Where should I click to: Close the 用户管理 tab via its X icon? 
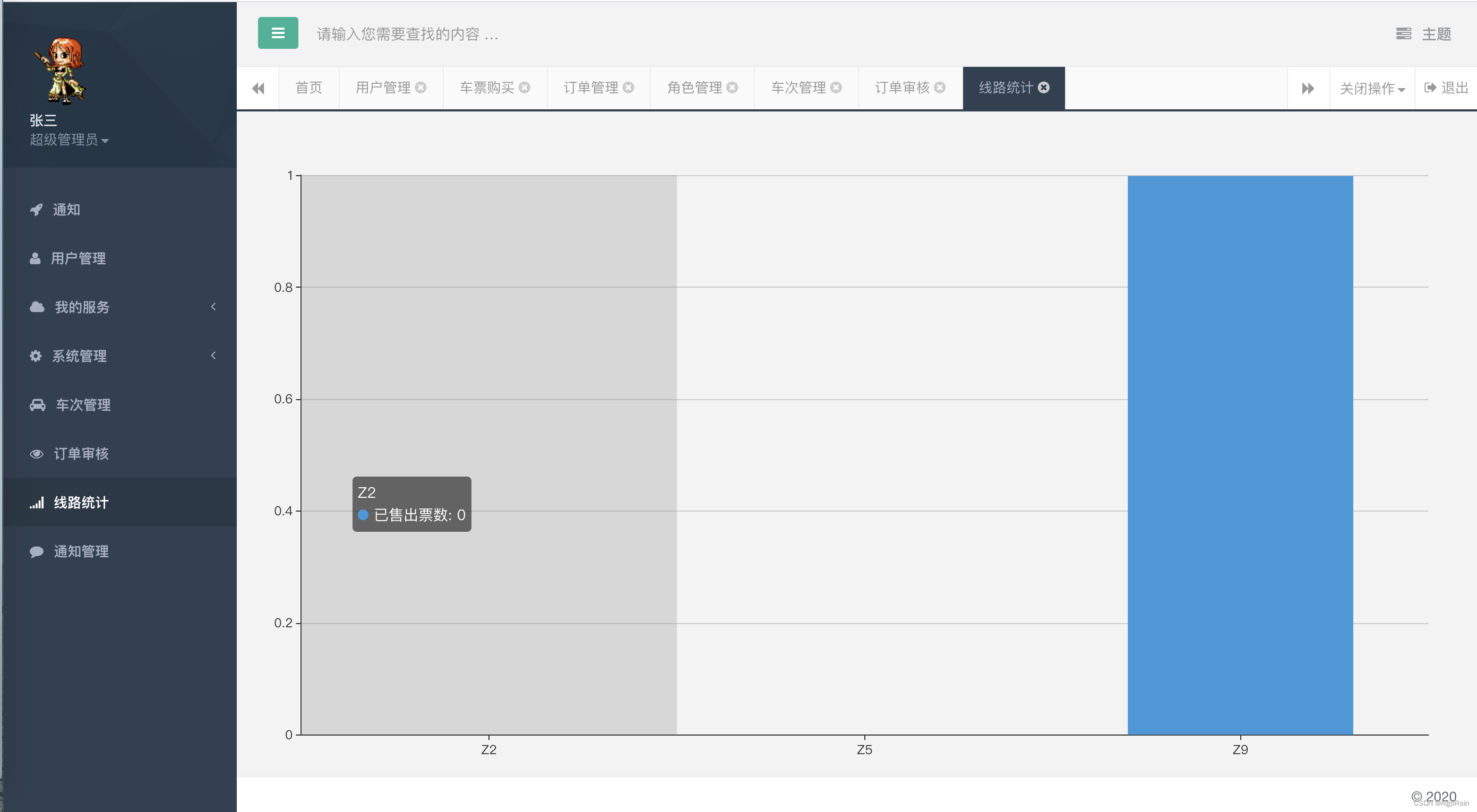tap(421, 87)
